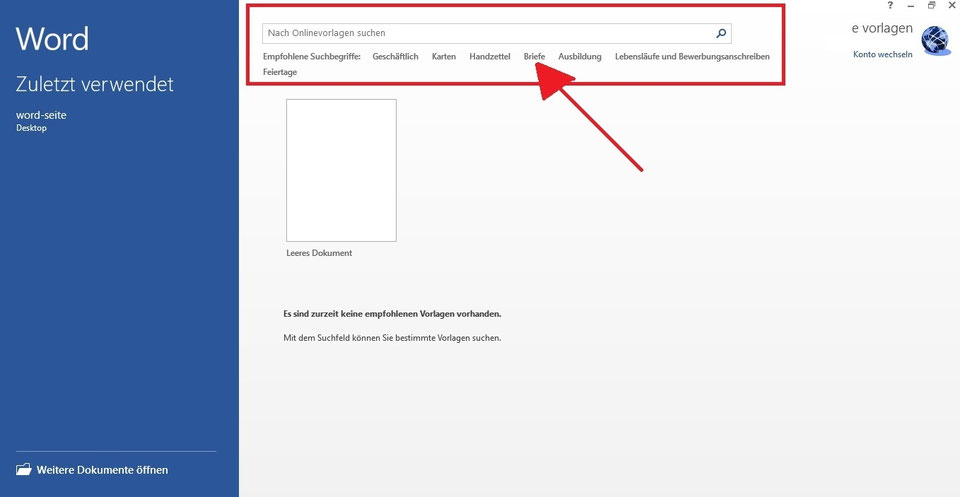Click the Zuletzt verwendet heading
The image size is (960, 497).
(95, 84)
